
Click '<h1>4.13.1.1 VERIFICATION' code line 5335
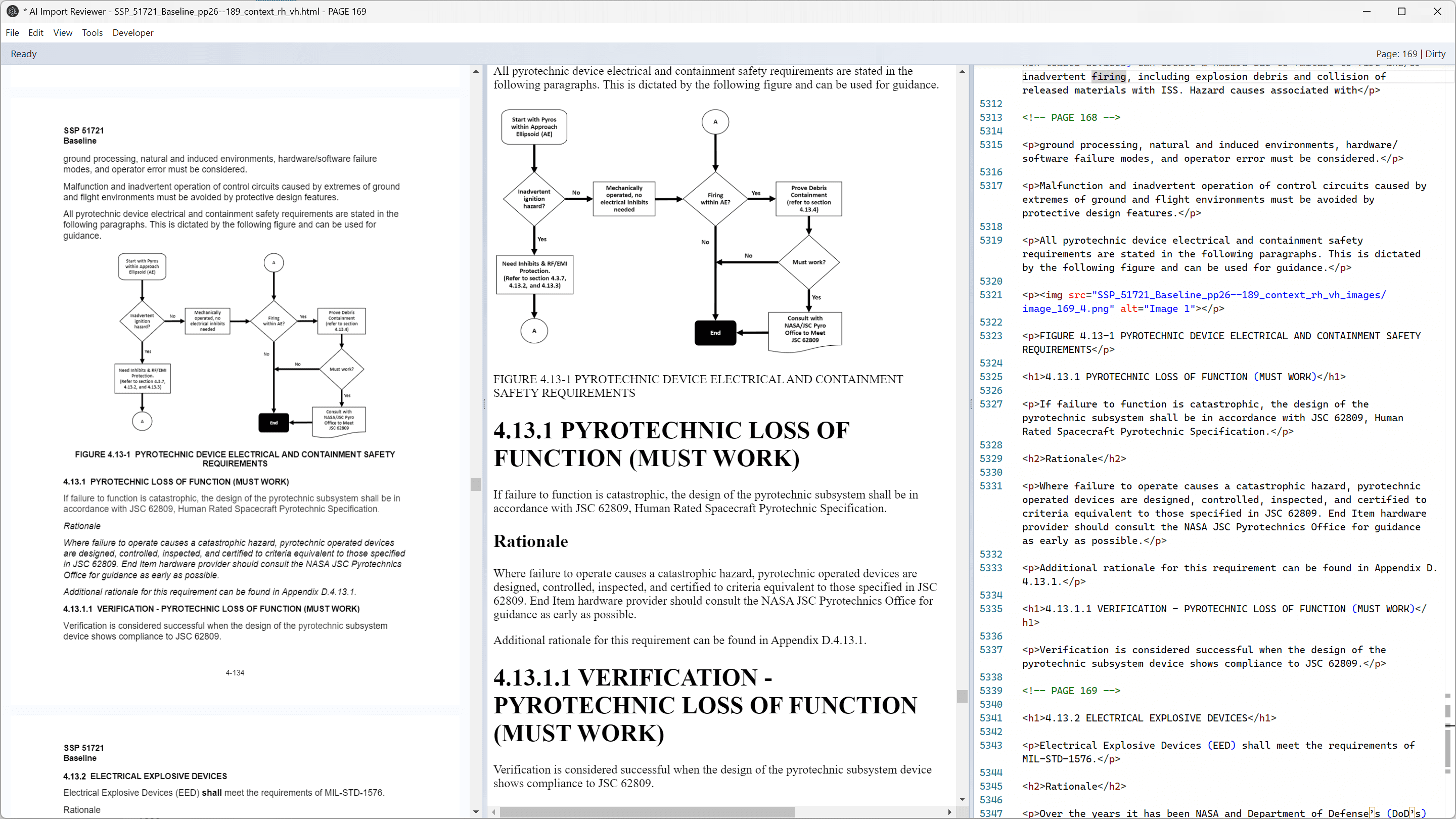pos(1224,616)
